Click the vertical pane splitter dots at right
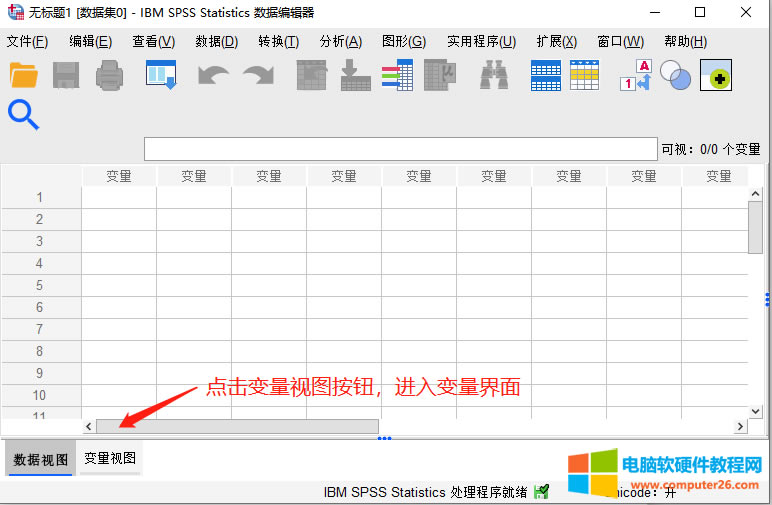 [x=767, y=299]
